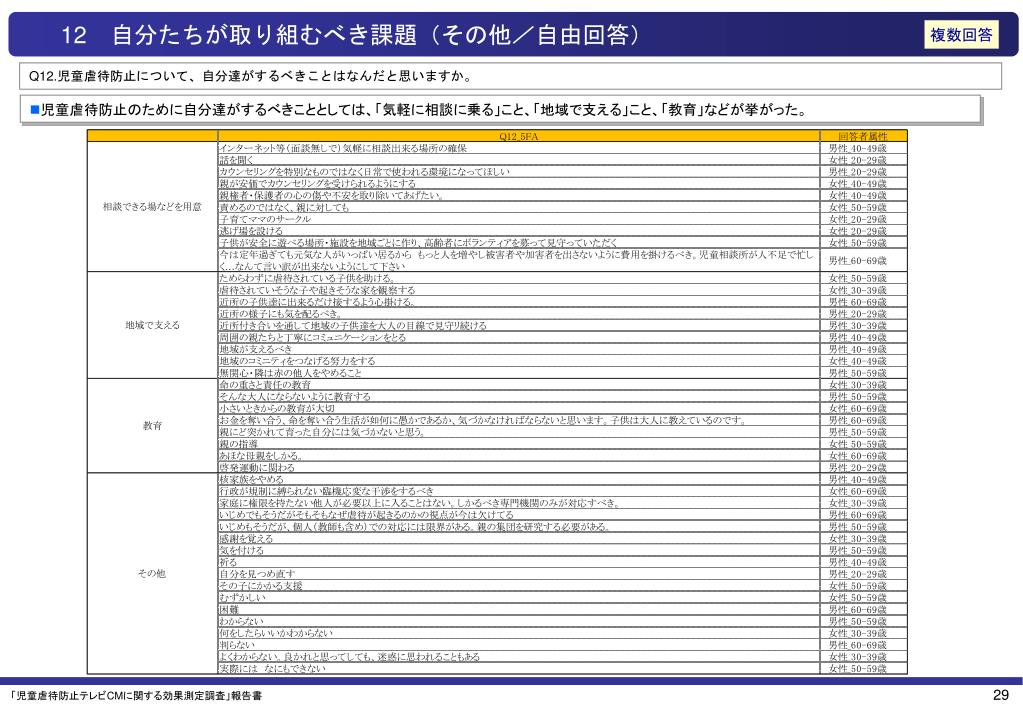Click the row starting '親権者・保護者の心の傷や不安'

(x=519, y=195)
